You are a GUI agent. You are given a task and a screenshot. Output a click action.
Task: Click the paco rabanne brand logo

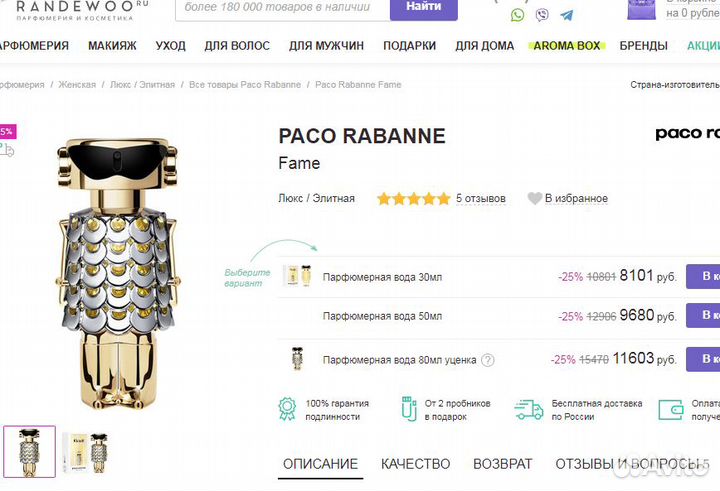tap(687, 134)
